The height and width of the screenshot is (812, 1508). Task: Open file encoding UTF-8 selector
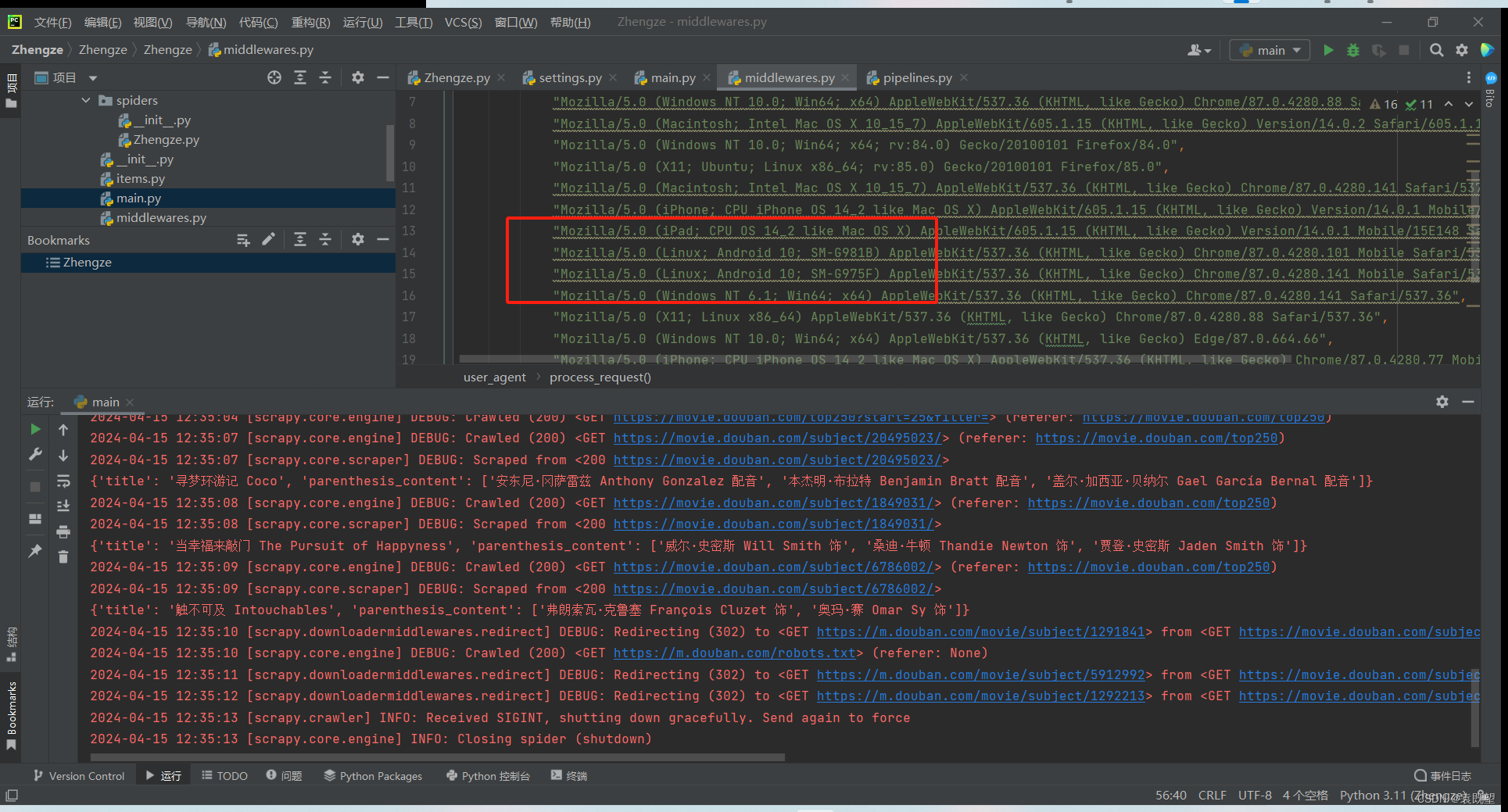coord(1255,795)
